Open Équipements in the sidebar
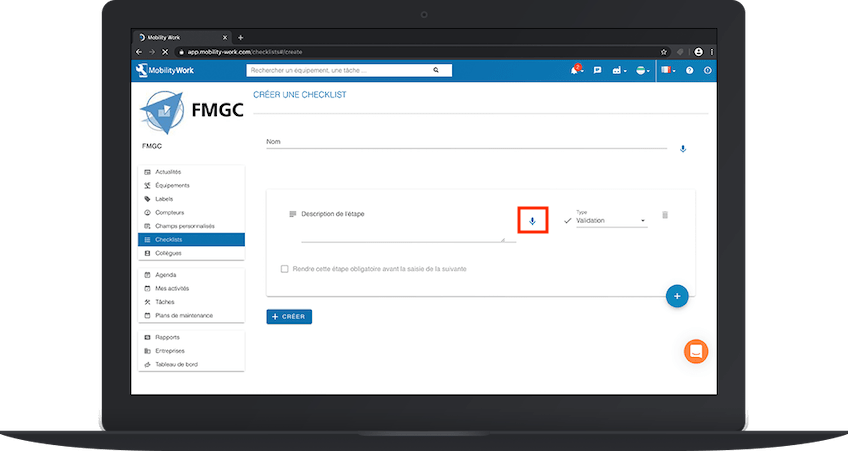This screenshot has width=848, height=451. coord(191,185)
